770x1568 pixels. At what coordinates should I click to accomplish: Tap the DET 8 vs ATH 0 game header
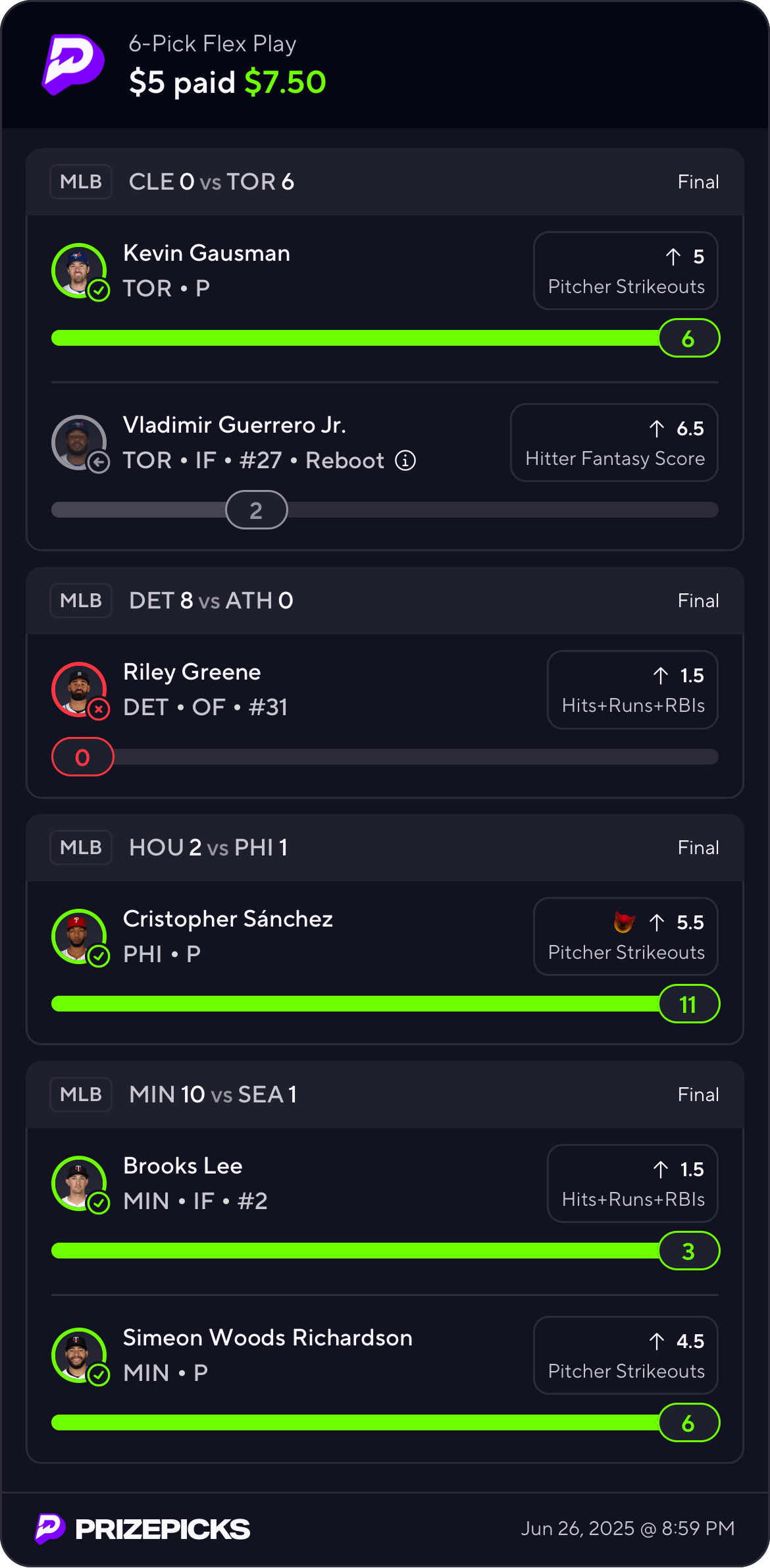click(x=211, y=601)
